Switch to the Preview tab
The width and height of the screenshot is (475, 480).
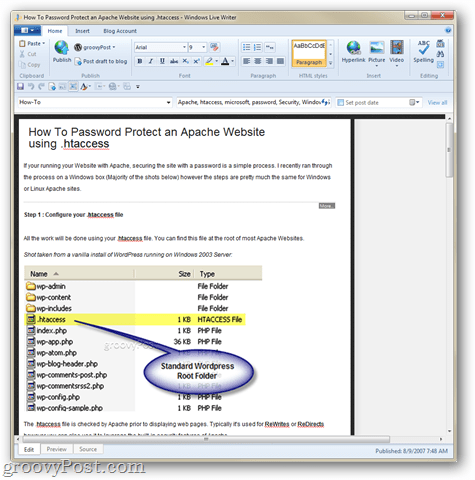click(x=57, y=449)
